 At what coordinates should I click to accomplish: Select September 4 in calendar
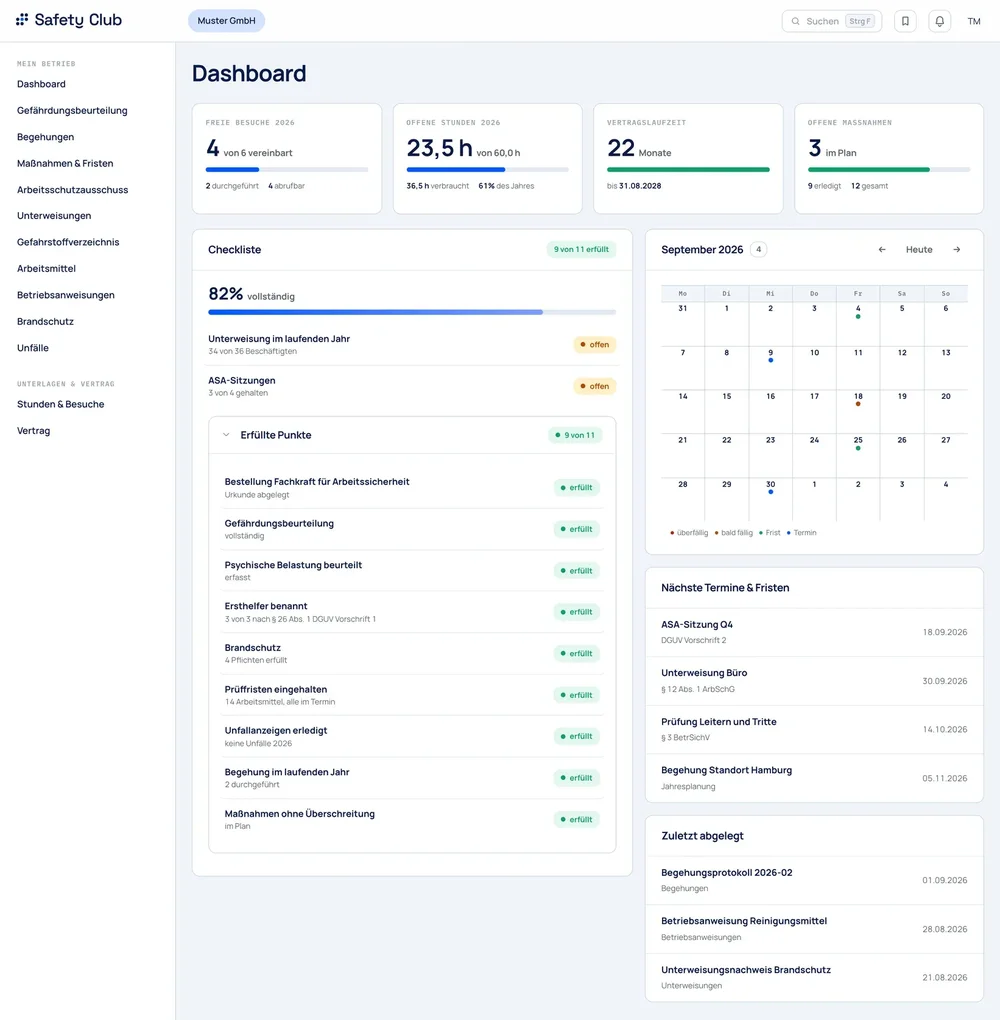(858, 324)
